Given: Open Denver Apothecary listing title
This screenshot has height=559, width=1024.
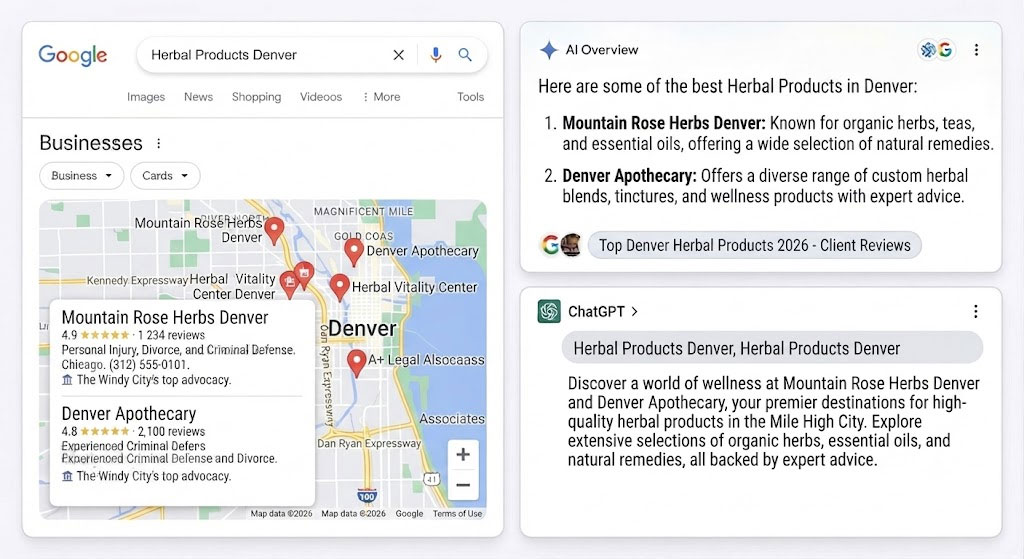Looking at the screenshot, I should [129, 414].
